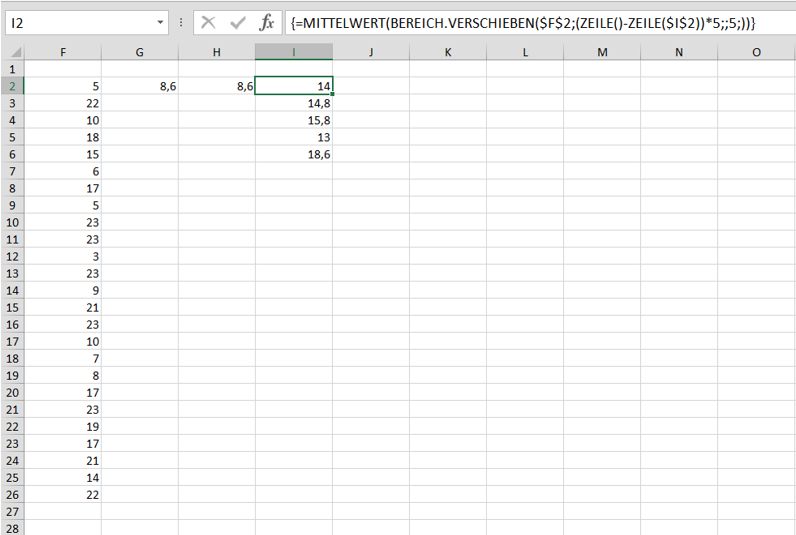The height and width of the screenshot is (535, 796).
Task: Click cell F3 with value 22
Action: pyautogui.click(x=63, y=104)
